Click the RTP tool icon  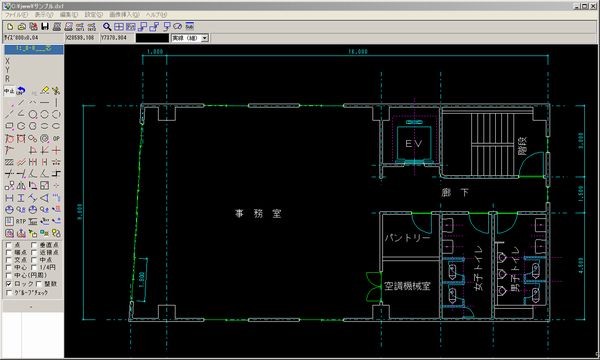tap(21, 222)
